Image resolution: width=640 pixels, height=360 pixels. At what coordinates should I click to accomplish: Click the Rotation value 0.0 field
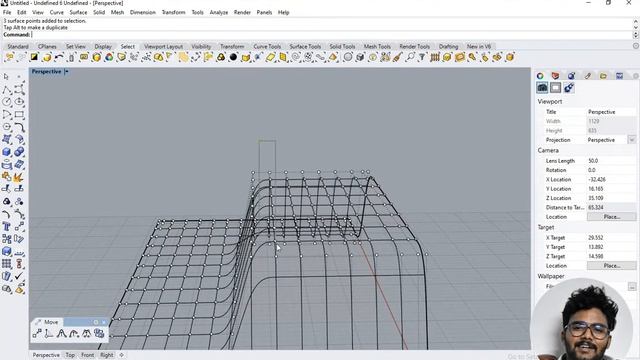(611, 170)
